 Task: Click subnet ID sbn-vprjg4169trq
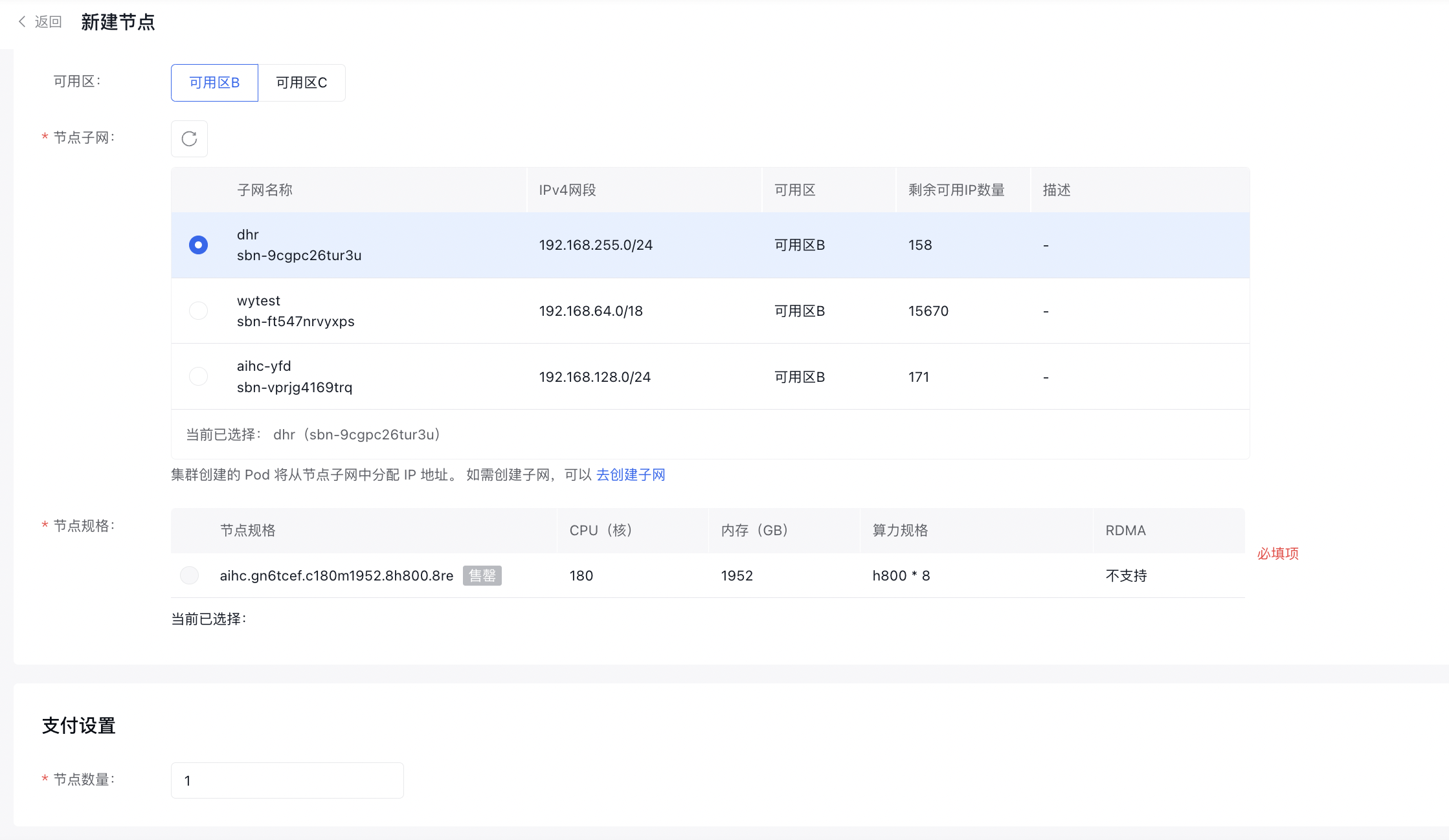(295, 388)
